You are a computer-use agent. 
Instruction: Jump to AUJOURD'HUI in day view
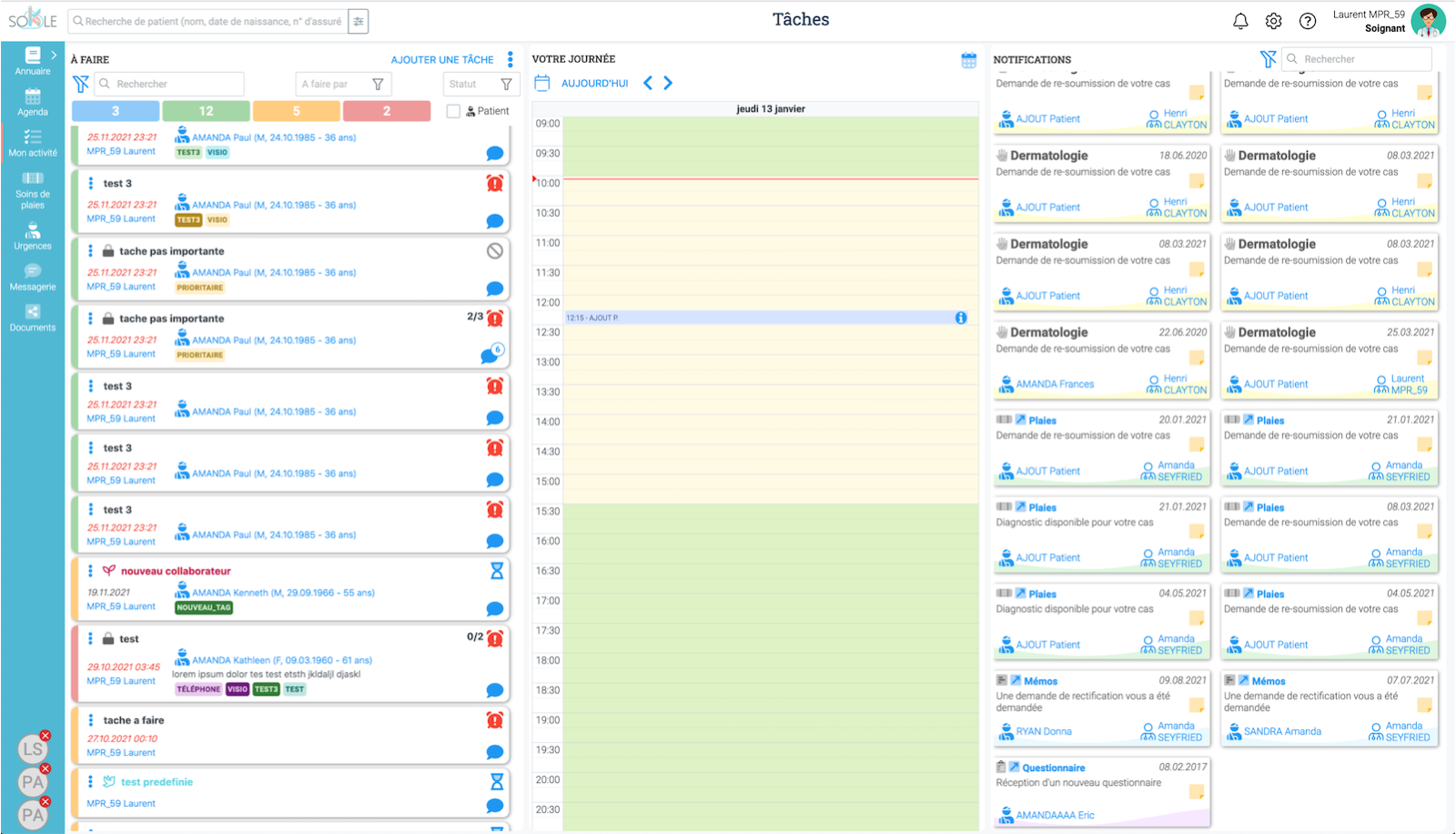click(x=595, y=84)
